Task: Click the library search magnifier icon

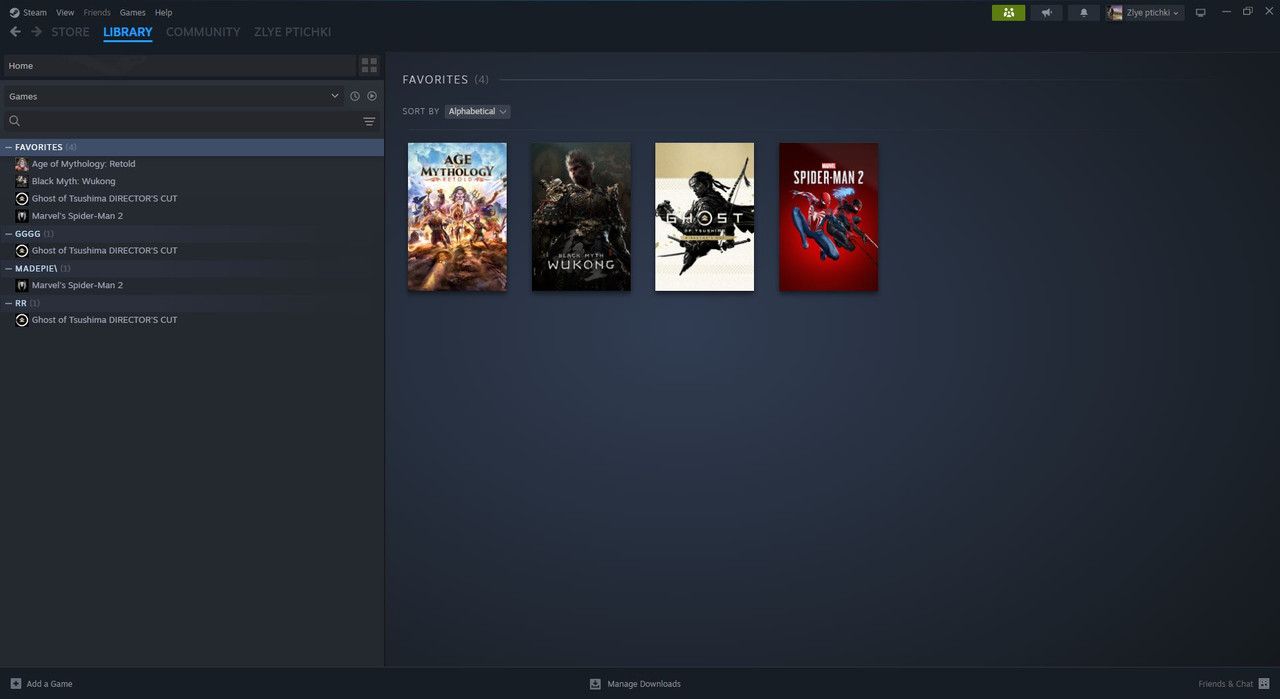Action: click(15, 121)
